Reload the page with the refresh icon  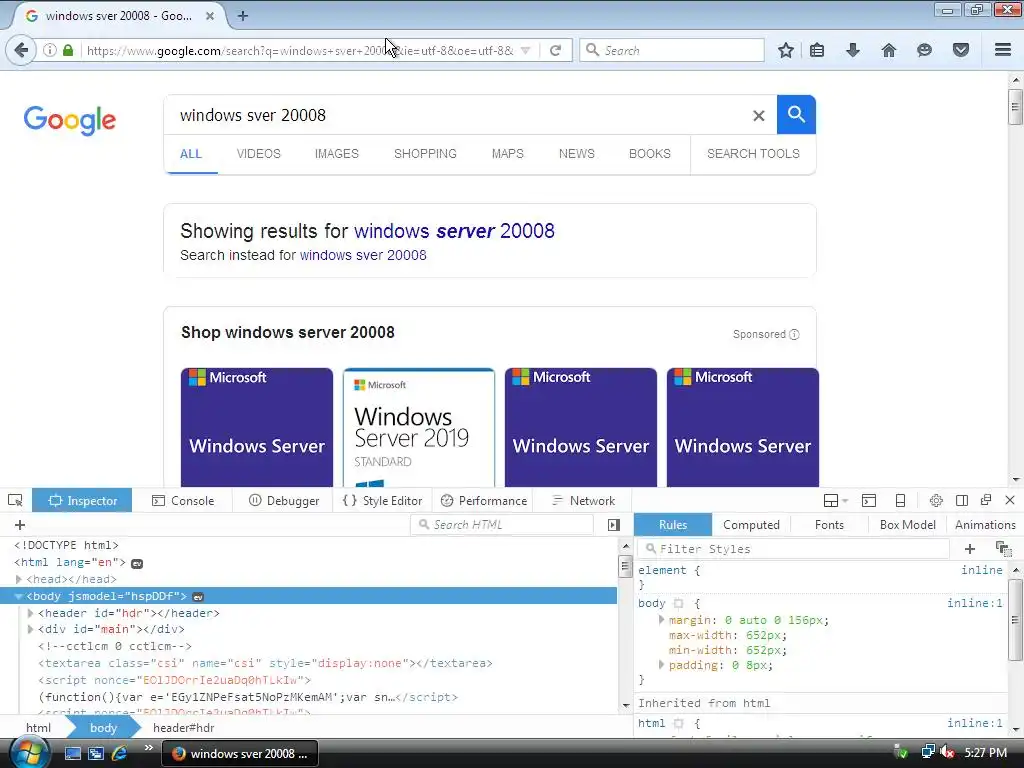(x=555, y=50)
